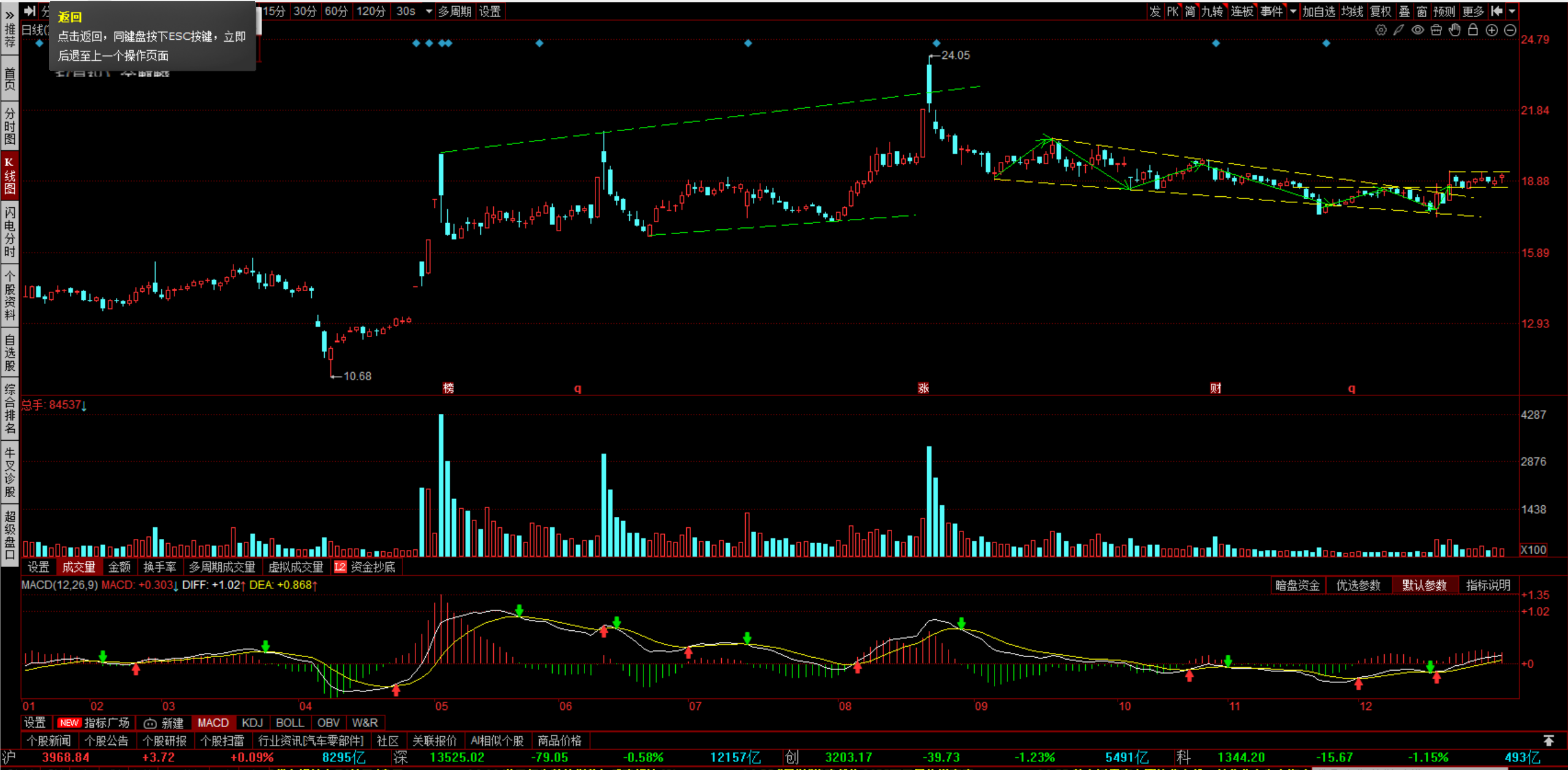Open 分时图 in the left sidebar

9,126
